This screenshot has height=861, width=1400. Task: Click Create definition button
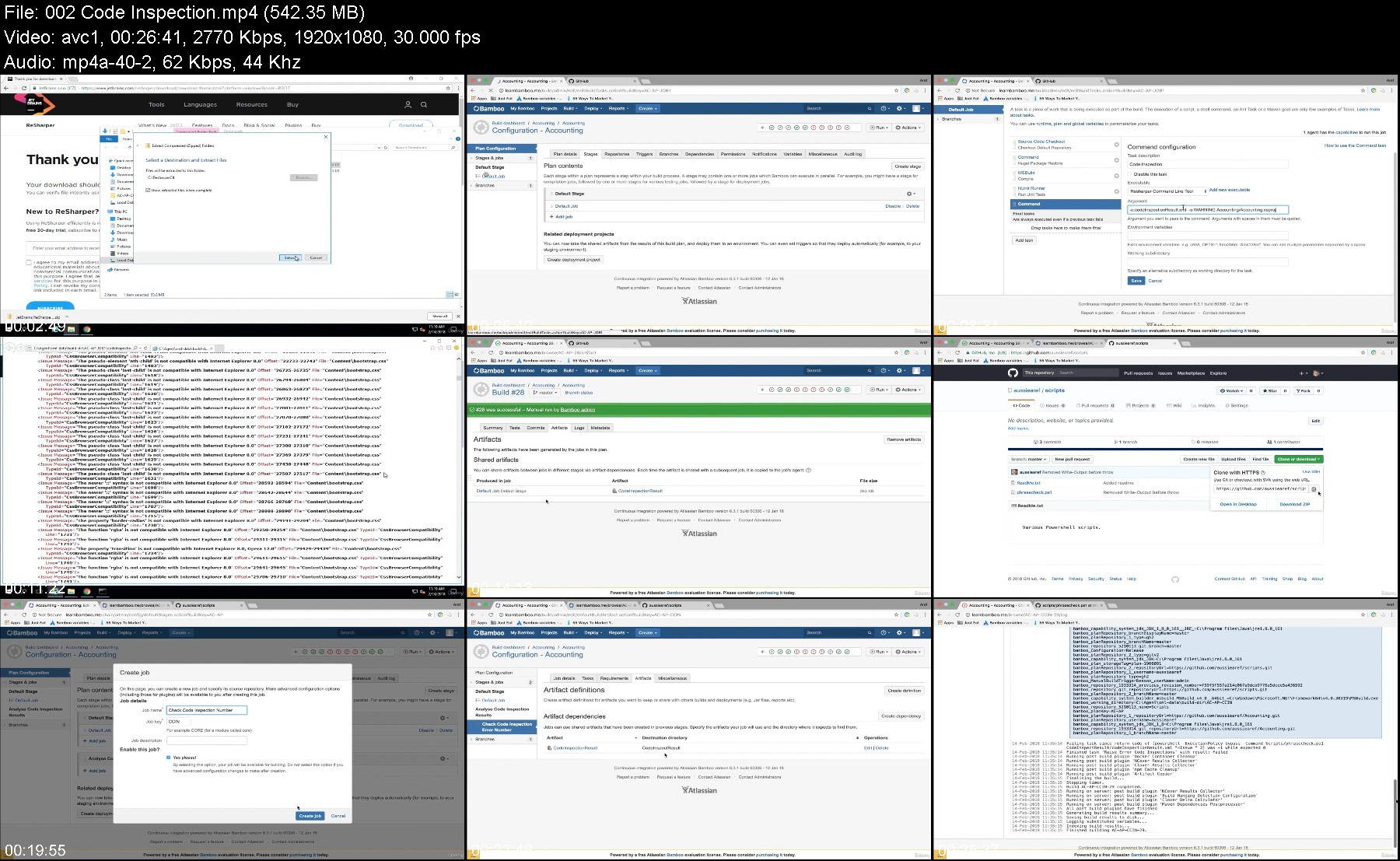point(905,690)
